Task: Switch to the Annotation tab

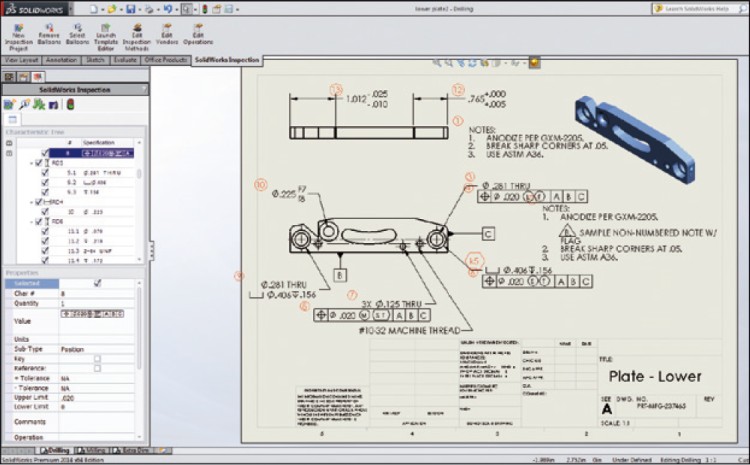Action: (60, 60)
